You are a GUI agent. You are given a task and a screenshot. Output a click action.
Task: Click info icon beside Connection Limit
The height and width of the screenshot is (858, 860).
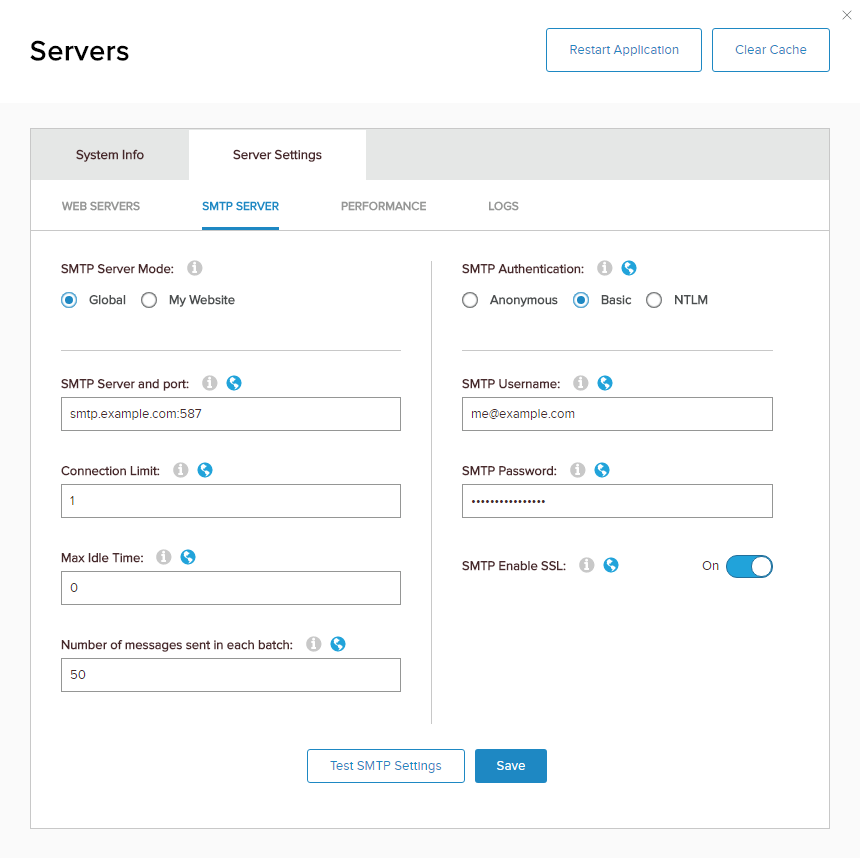[x=180, y=470]
